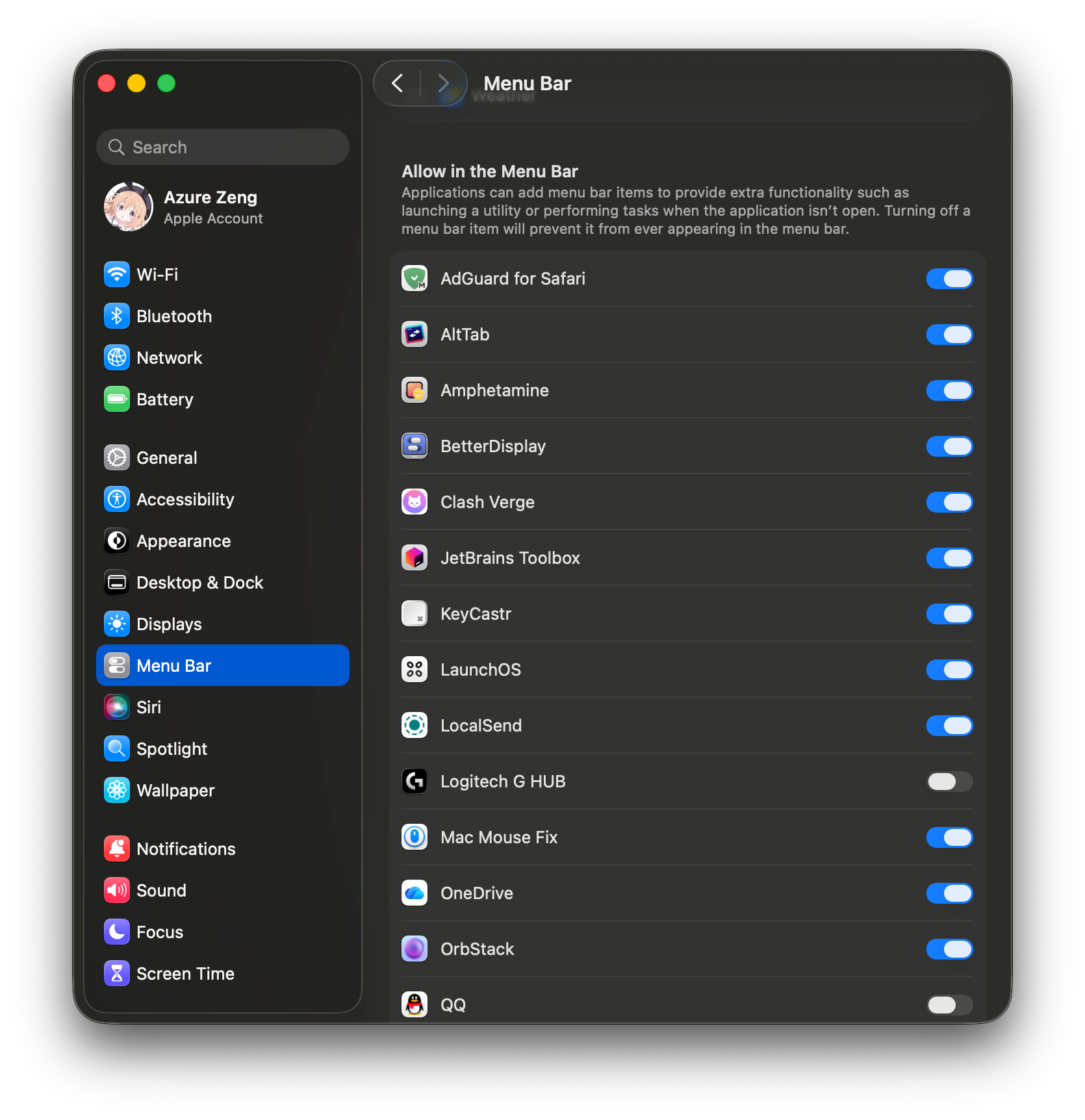Toggle BetterDisplay menu bar switch
This screenshot has width=1085, height=1120.
click(949, 446)
